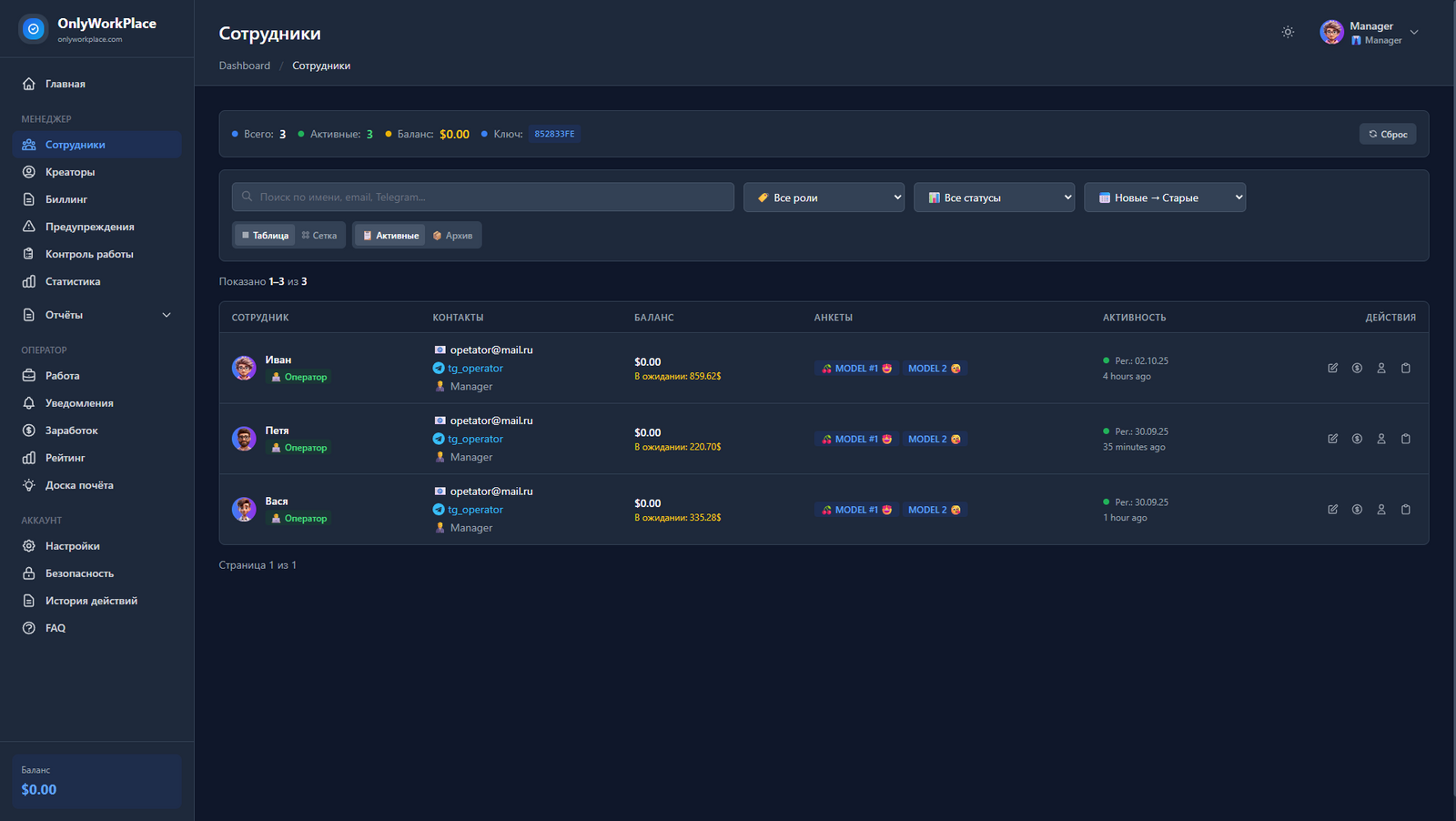1456x821 pixels.
Task: Select the Таблица view toggle
Action: point(265,236)
